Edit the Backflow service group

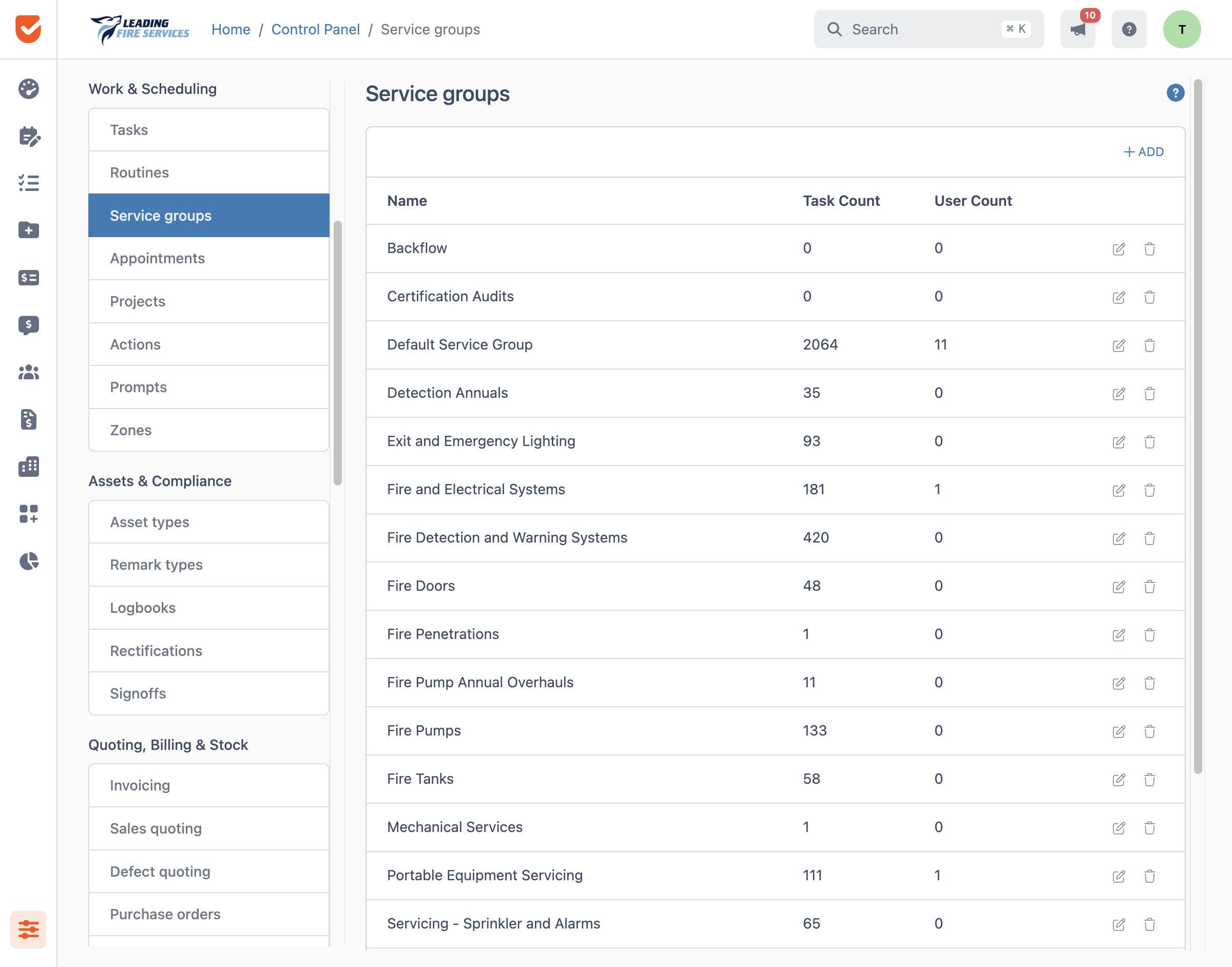pyautogui.click(x=1119, y=249)
